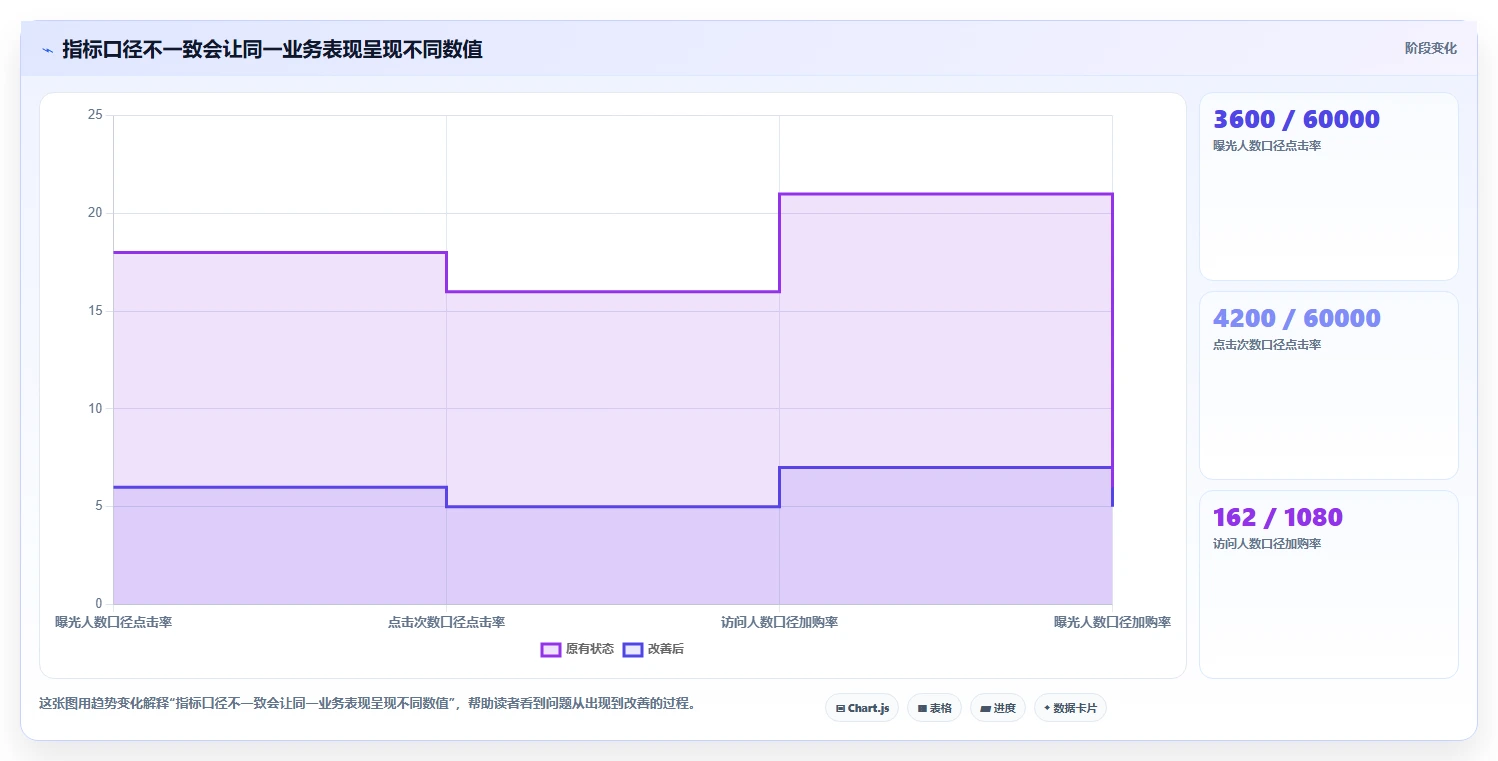
Task: Click the purple step line at value 16
Action: pyautogui.click(x=613, y=291)
